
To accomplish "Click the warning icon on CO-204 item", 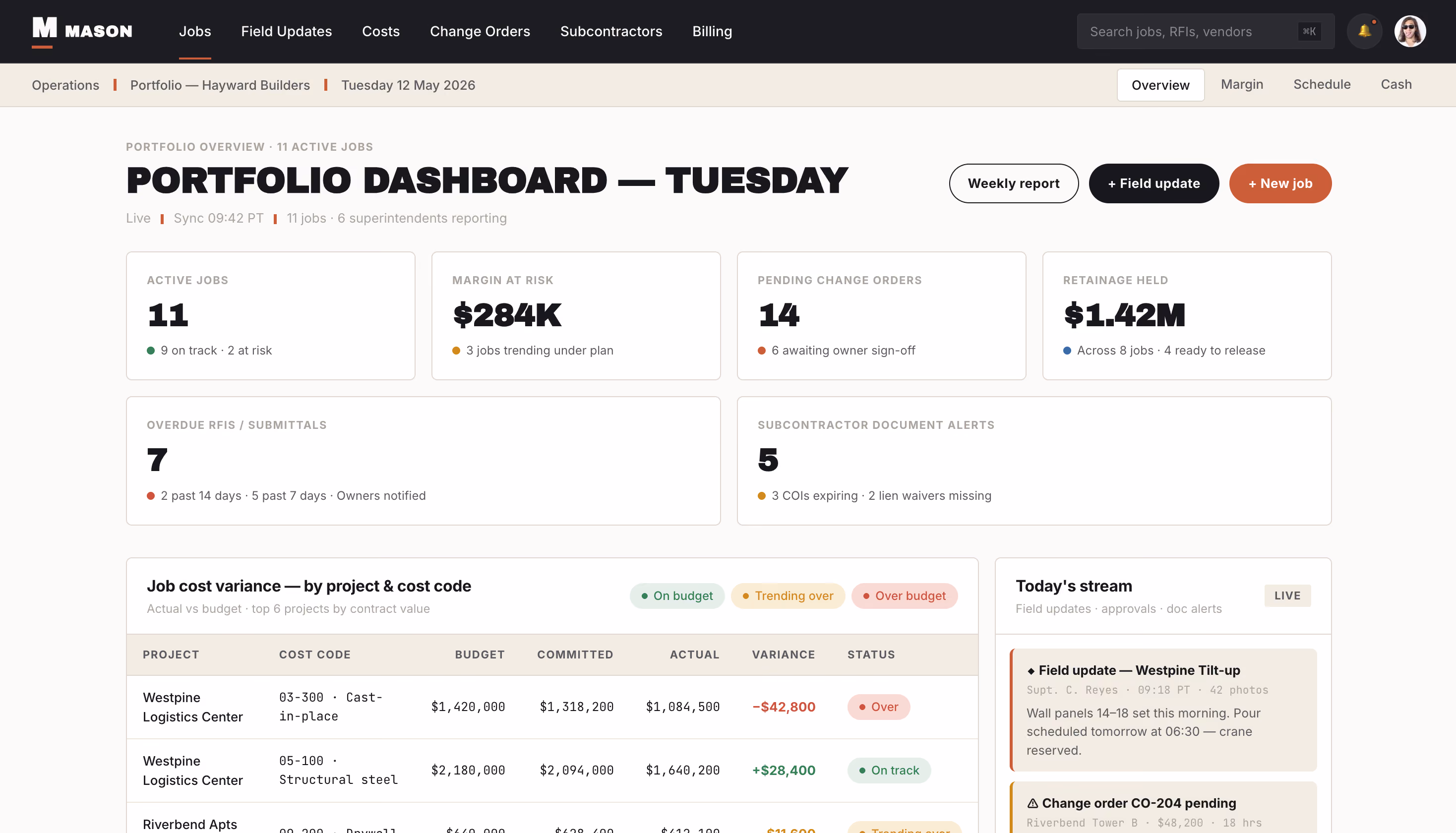I will click(x=1032, y=803).
